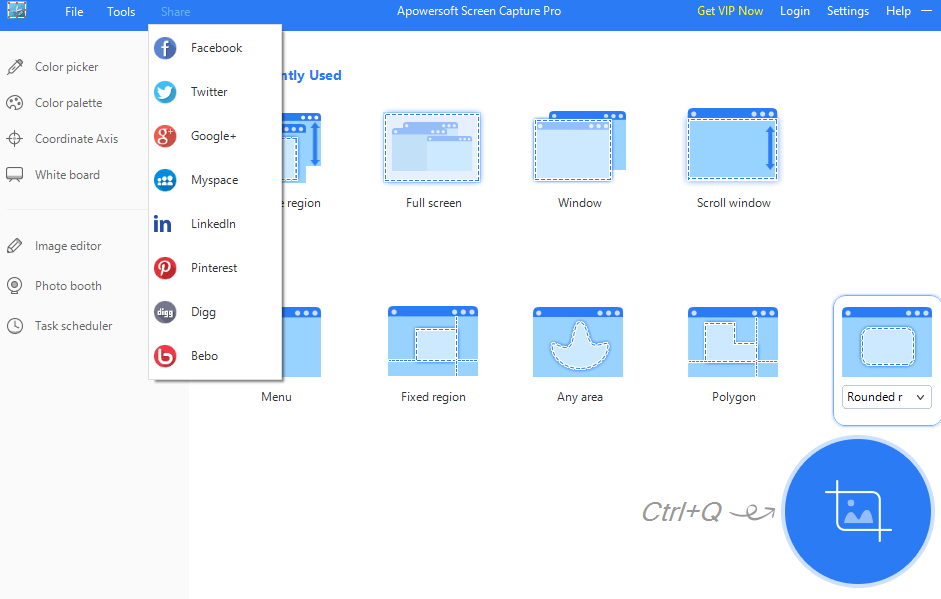Select the Window capture mode icon
The width and height of the screenshot is (941, 599).
point(580,147)
